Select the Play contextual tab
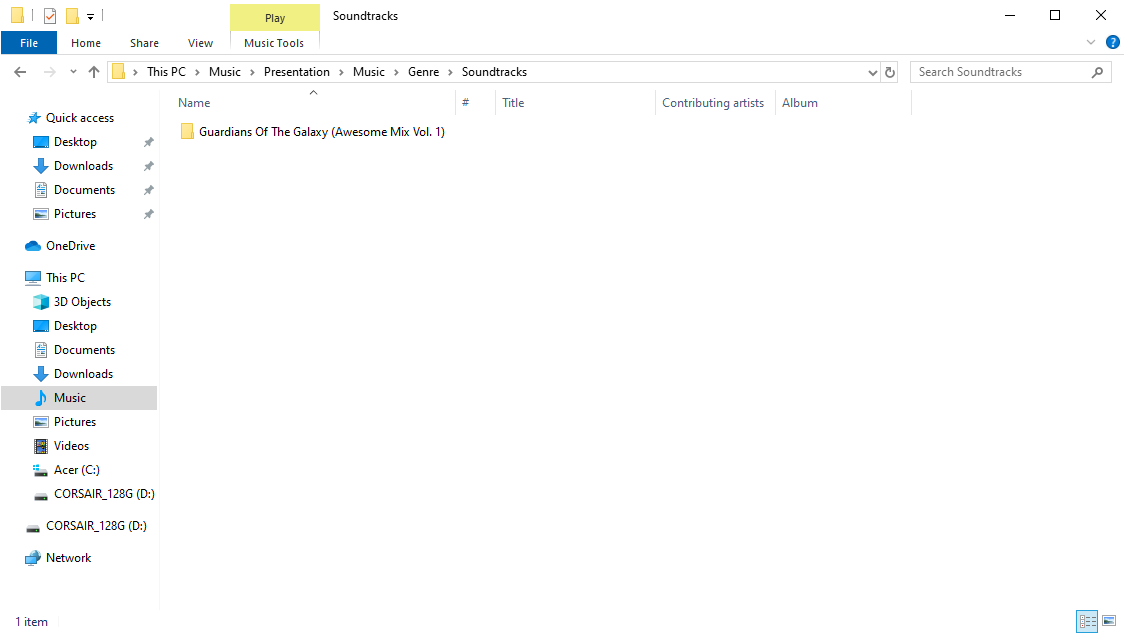This screenshot has width=1125, height=634. click(275, 18)
